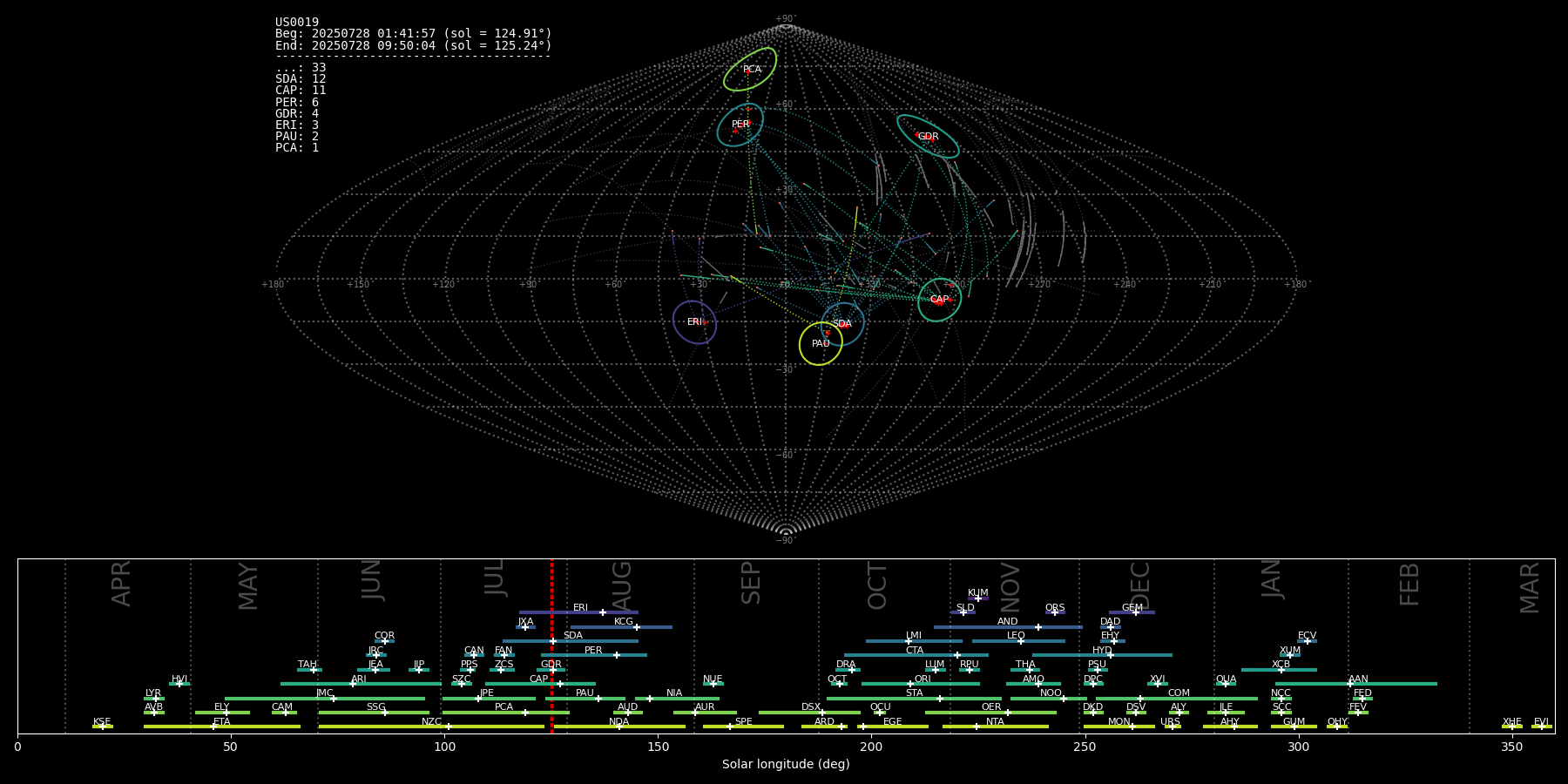Click the JMC shower label in the timeline
1568x784 pixels.
(325, 693)
